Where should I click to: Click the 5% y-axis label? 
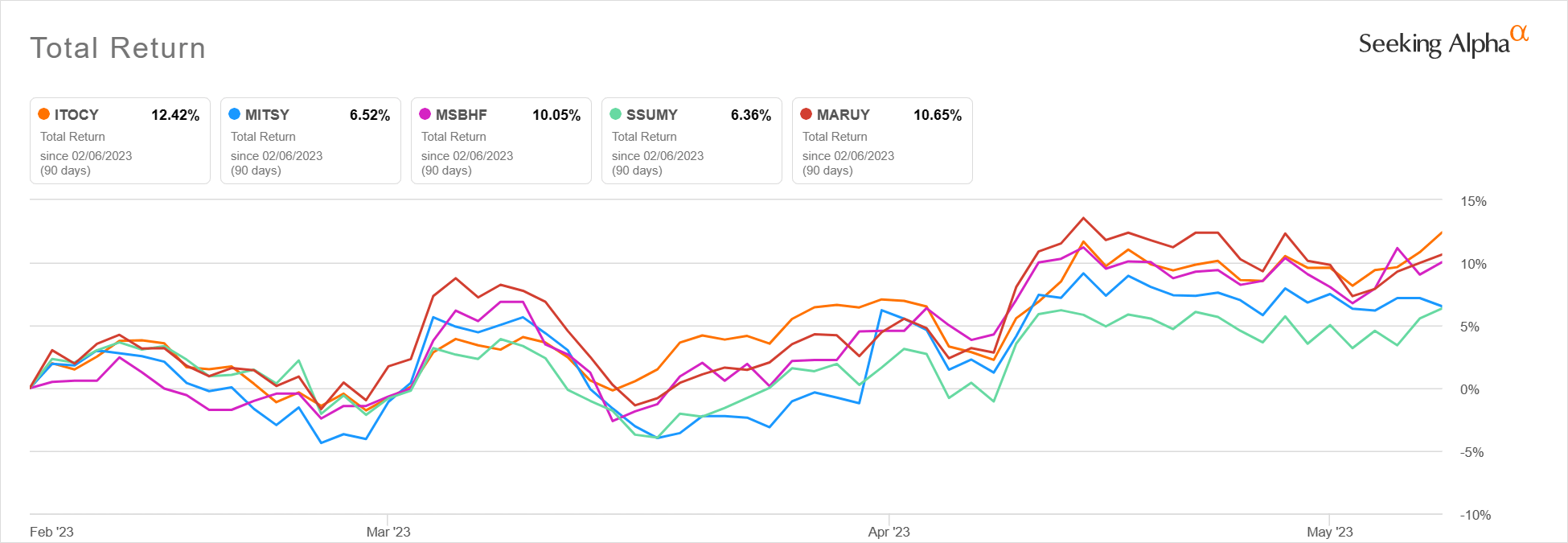[x=1470, y=327]
